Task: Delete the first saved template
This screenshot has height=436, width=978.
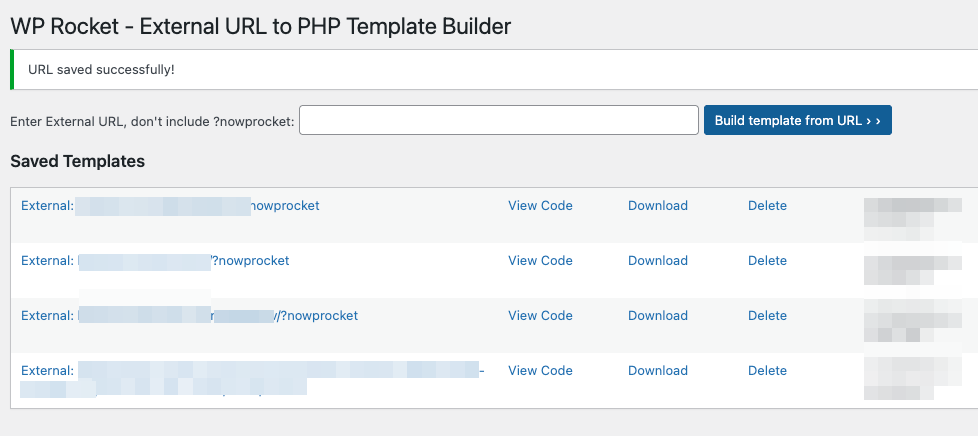Action: [x=767, y=206]
